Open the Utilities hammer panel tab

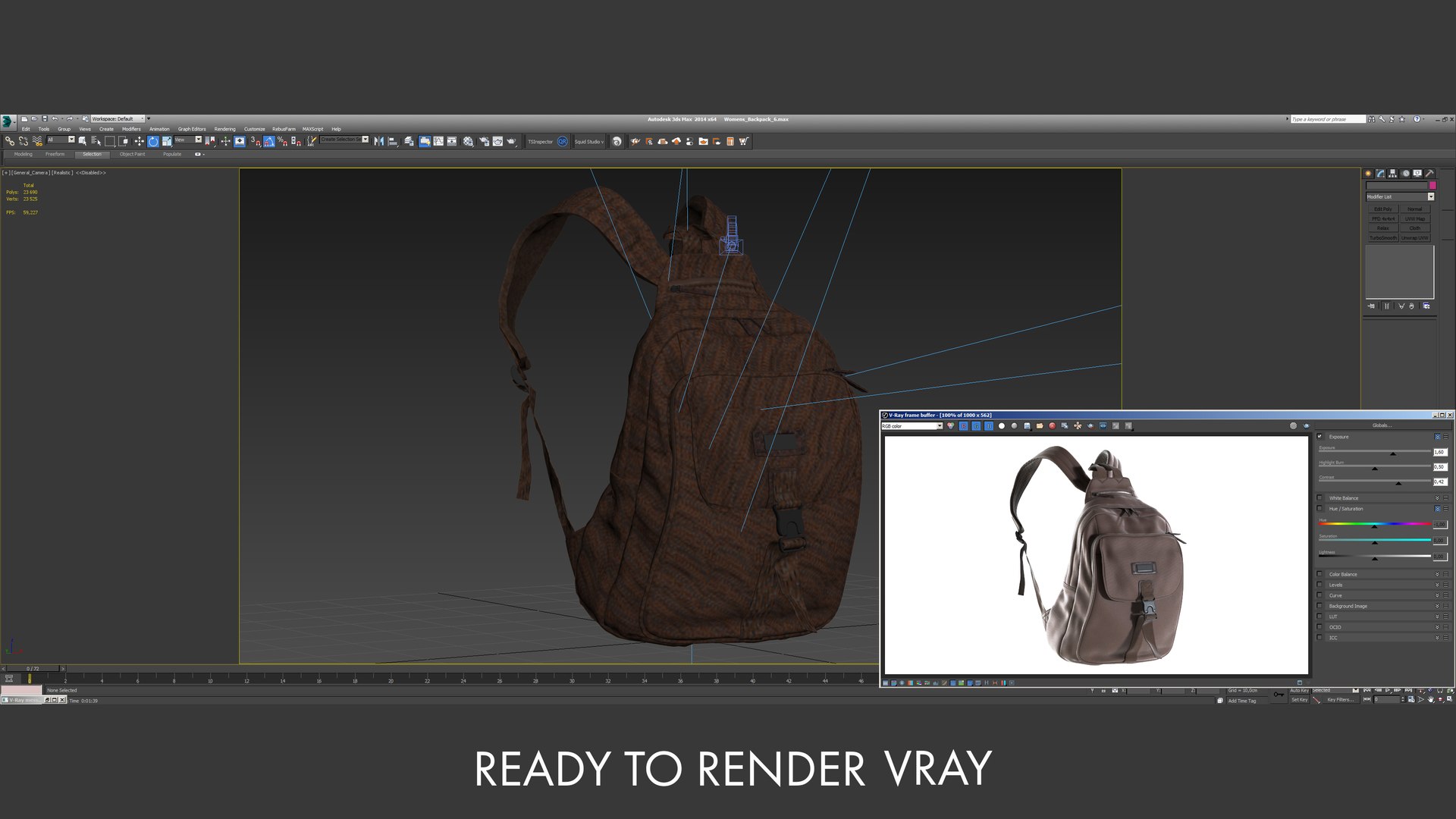click(1429, 174)
